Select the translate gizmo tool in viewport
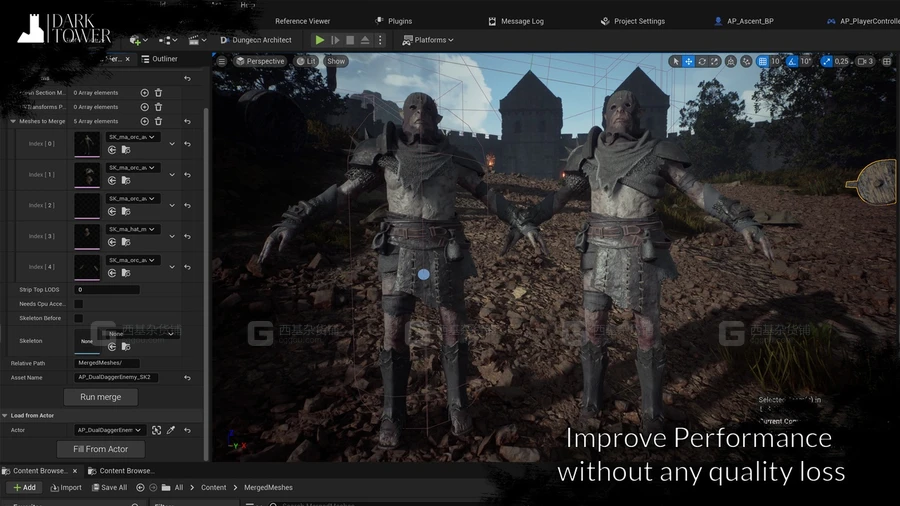The width and height of the screenshot is (900, 506). (x=688, y=61)
